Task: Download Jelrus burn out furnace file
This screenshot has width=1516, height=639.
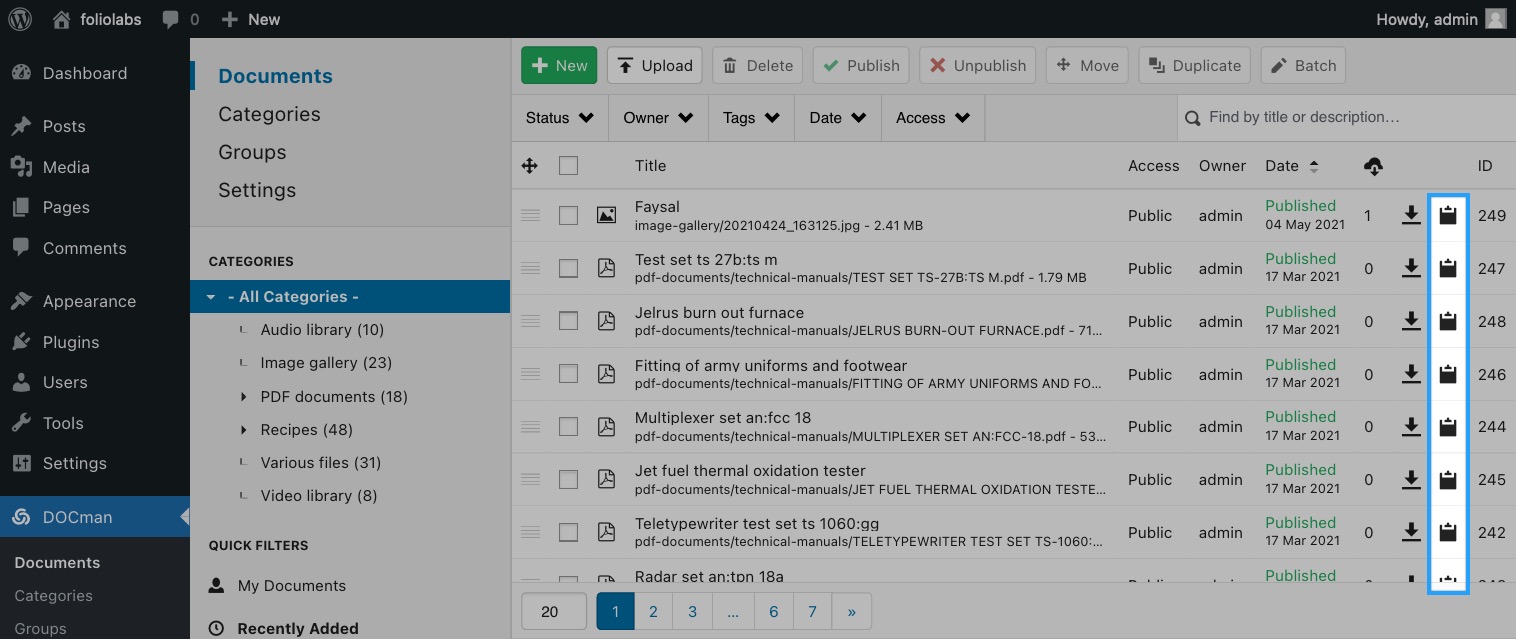Action: click(1411, 321)
